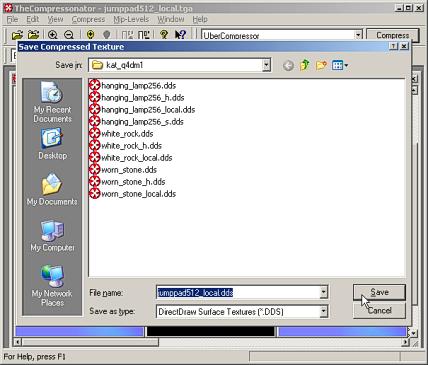Click the Cancel button
The width and height of the screenshot is (428, 365).
coord(379,311)
